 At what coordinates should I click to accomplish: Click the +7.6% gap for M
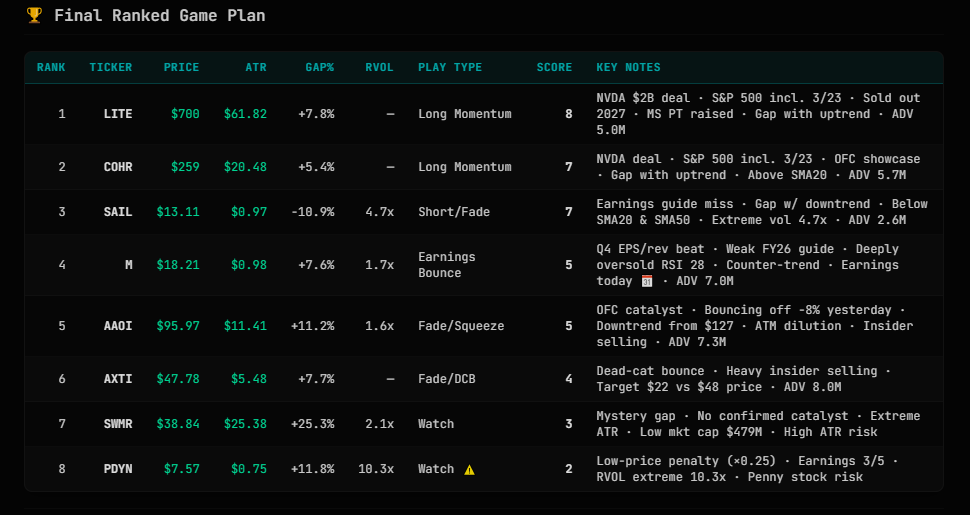click(x=317, y=266)
